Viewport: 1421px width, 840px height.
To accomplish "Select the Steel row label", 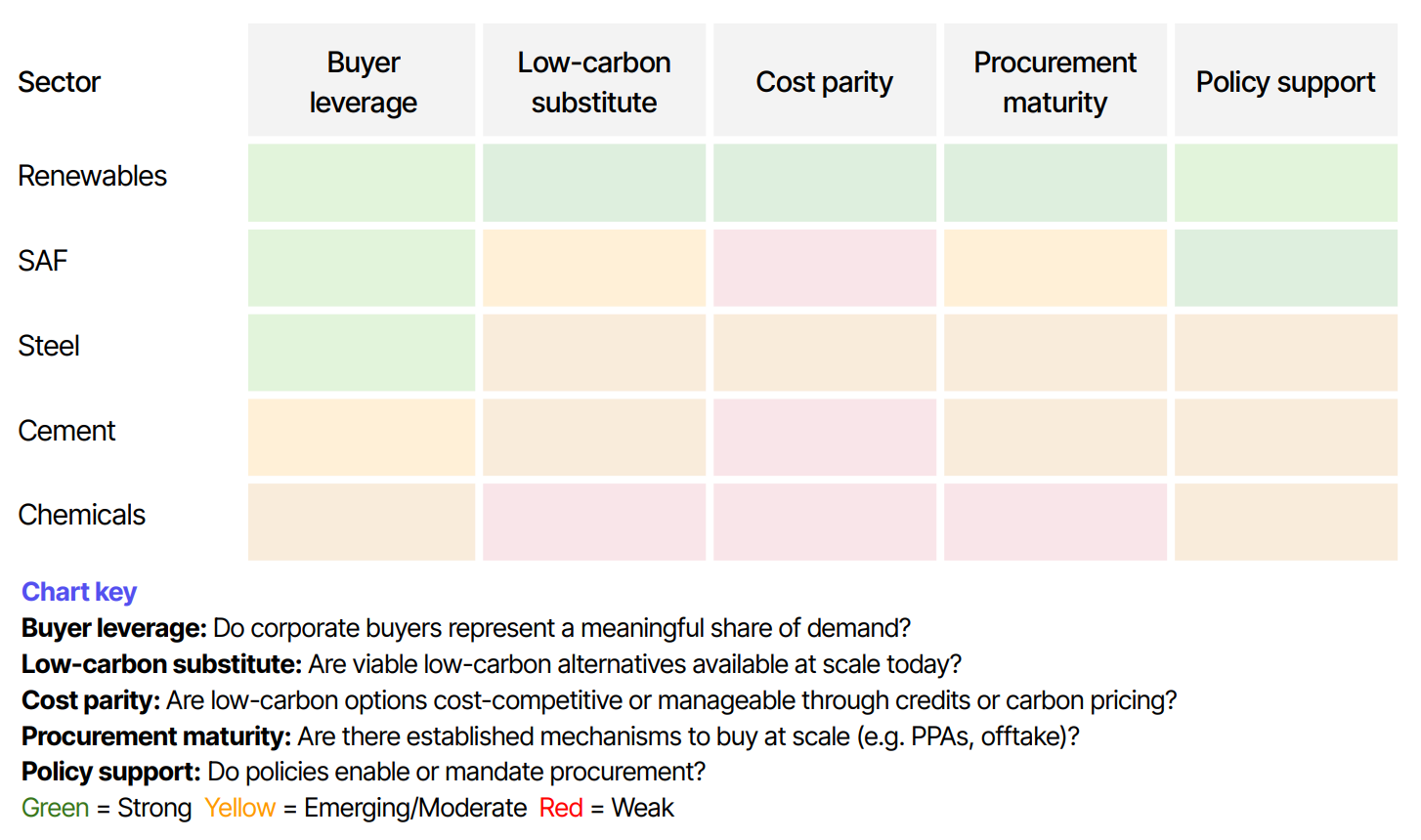I will 49,346.
